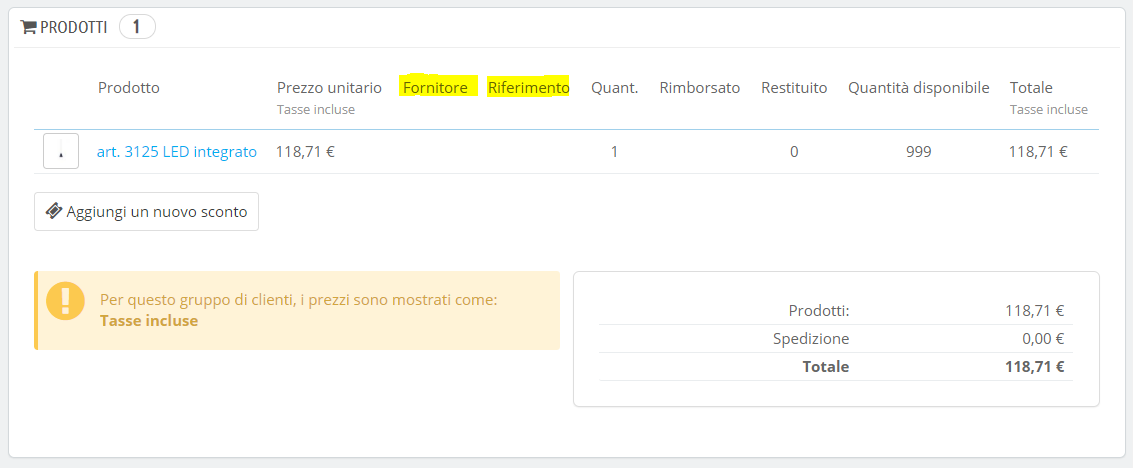The height and width of the screenshot is (468, 1133).
Task: Click the ticket icon on the discount button
Action: pos(54,211)
